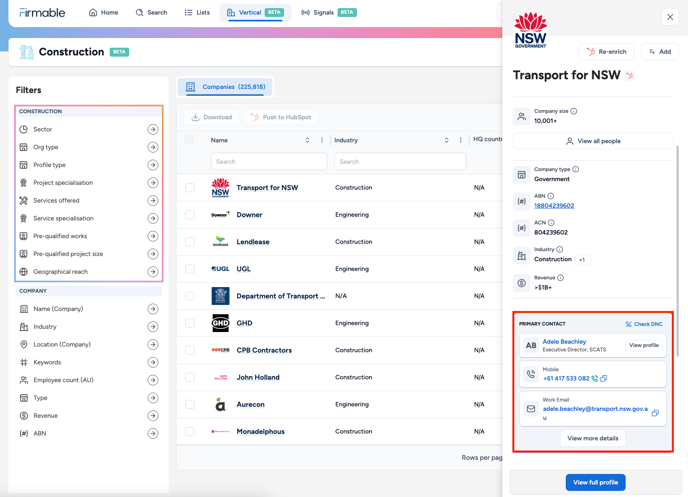Click the Revenue filter dollar icon

(24, 415)
